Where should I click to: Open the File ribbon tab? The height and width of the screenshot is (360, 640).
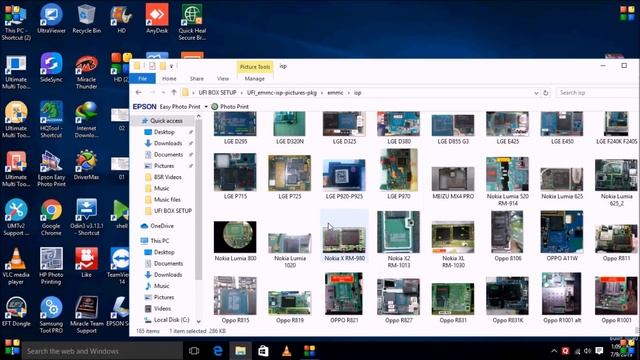click(x=142, y=78)
